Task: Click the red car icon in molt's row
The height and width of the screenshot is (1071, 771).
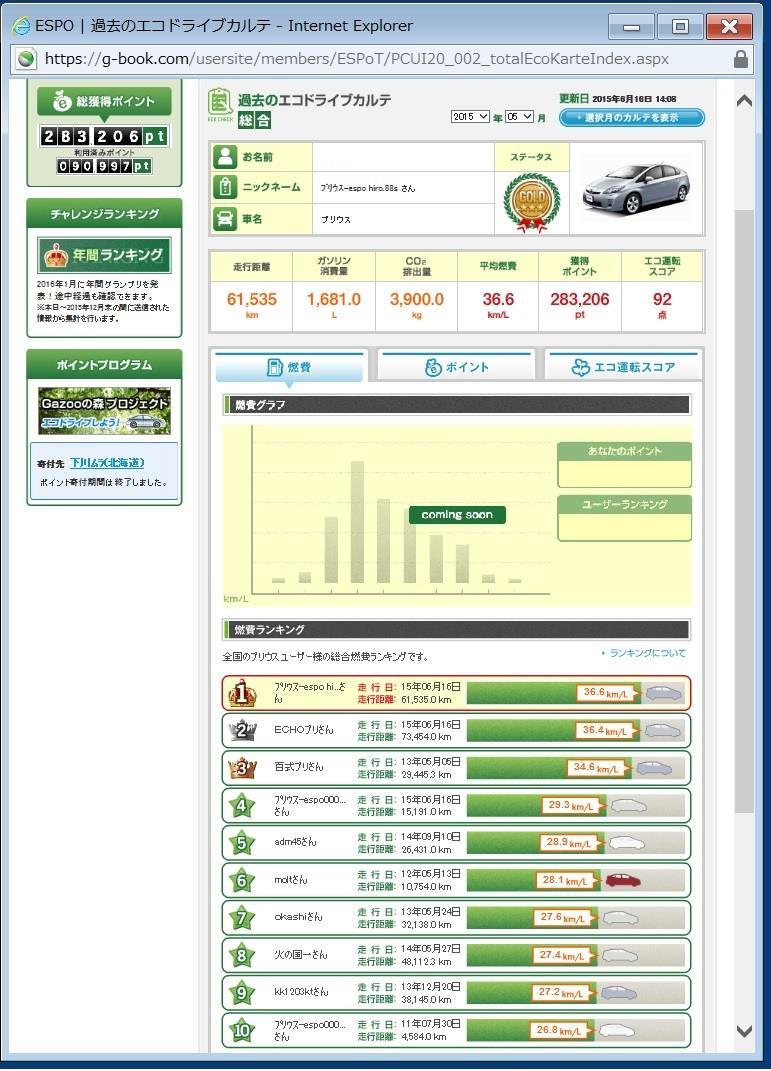Action: pyautogui.click(x=622, y=880)
